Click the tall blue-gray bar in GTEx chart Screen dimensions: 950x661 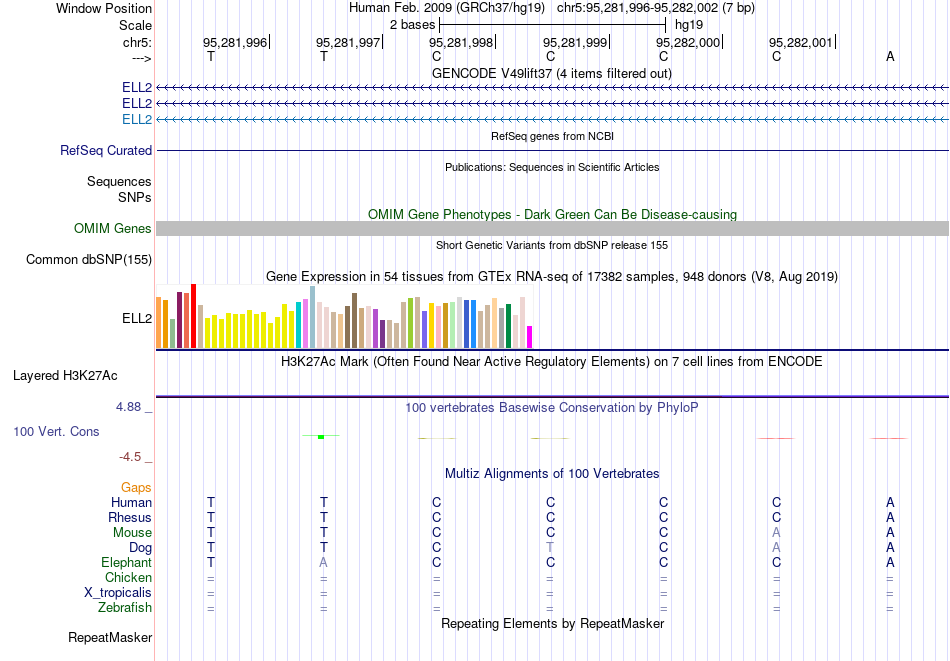pyautogui.click(x=313, y=317)
